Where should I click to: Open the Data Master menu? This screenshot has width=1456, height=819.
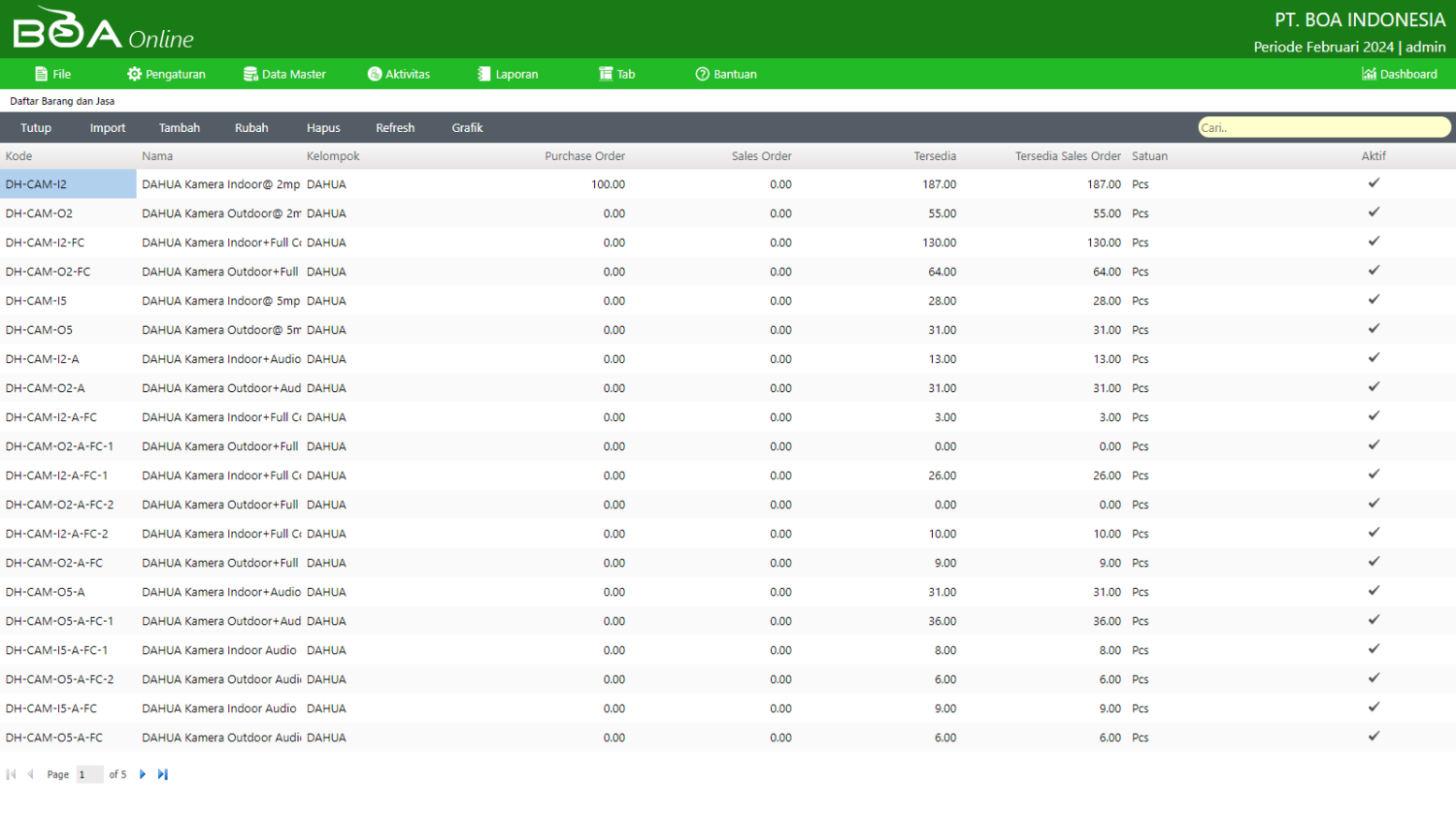284,74
